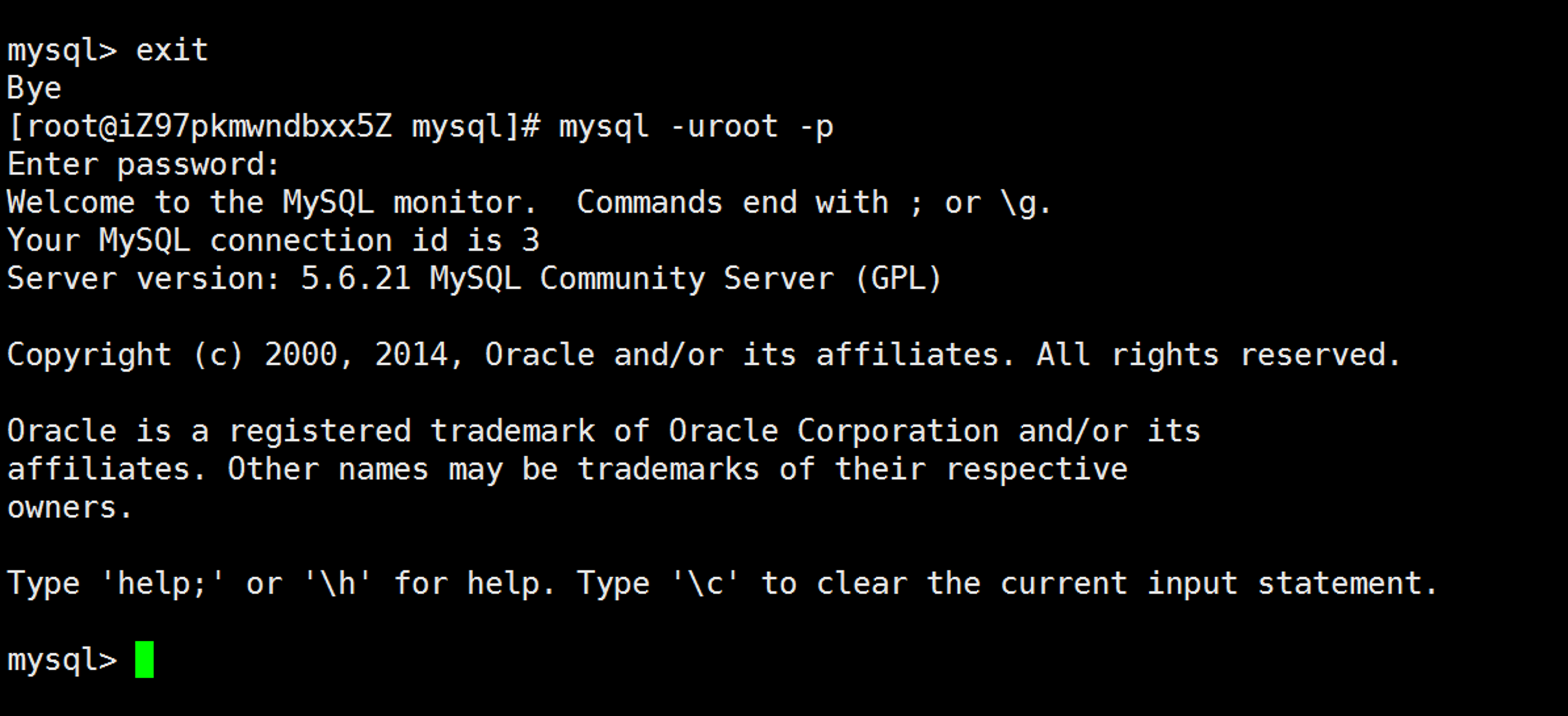Click the '\c' text in the hint line
Image resolution: width=1568 pixels, height=716 pixels.
[705, 584]
